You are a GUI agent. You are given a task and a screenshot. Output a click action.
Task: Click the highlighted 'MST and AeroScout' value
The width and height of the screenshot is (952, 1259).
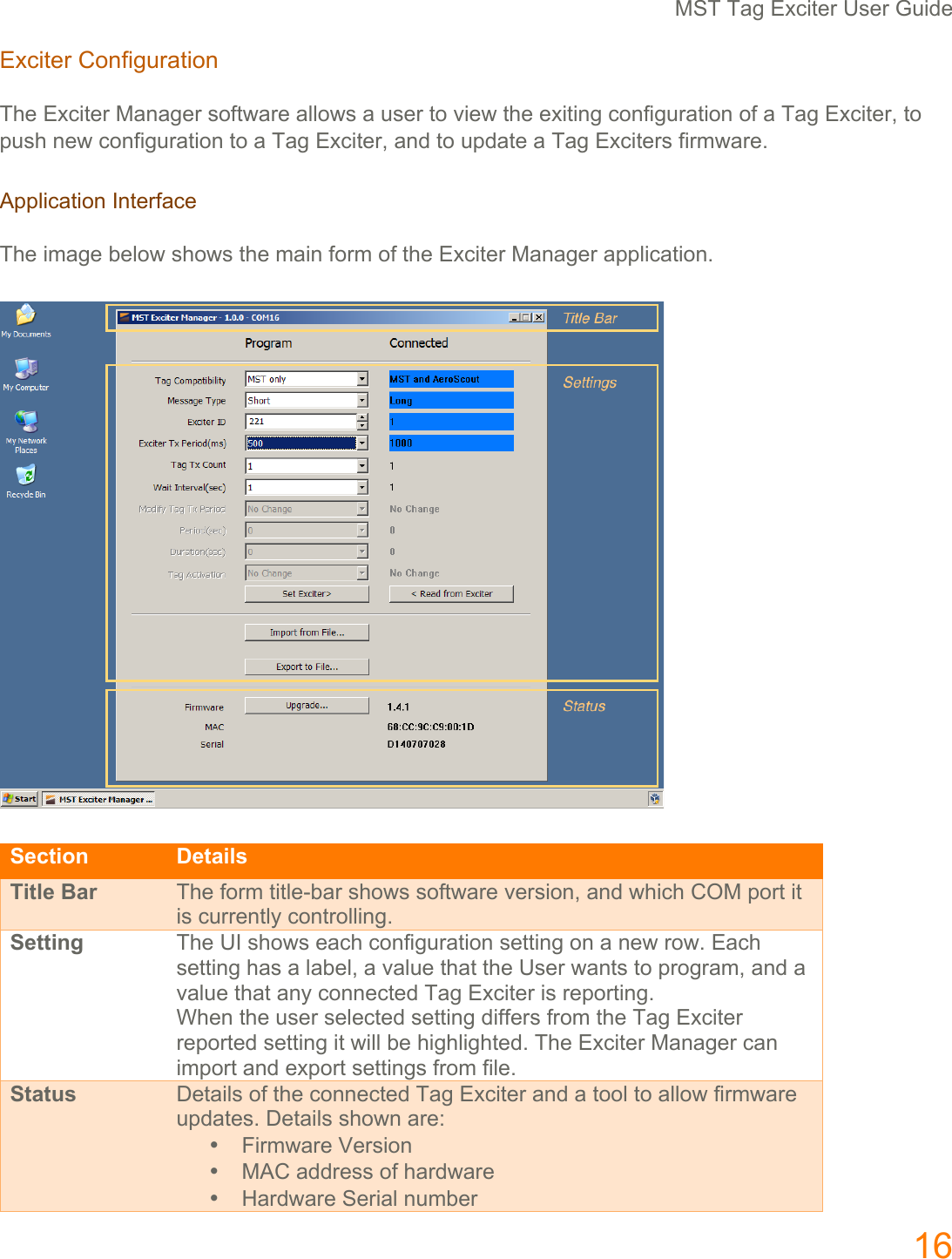point(451,379)
